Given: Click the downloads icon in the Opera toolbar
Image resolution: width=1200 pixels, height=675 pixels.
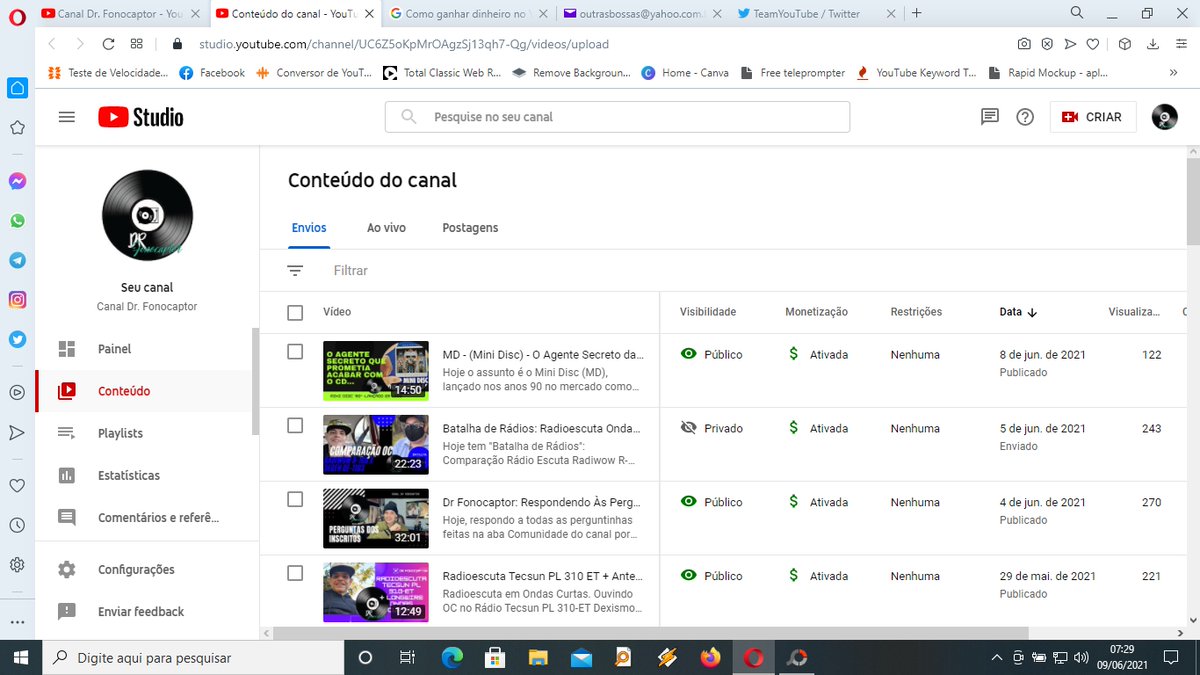Looking at the screenshot, I should click(x=1153, y=44).
